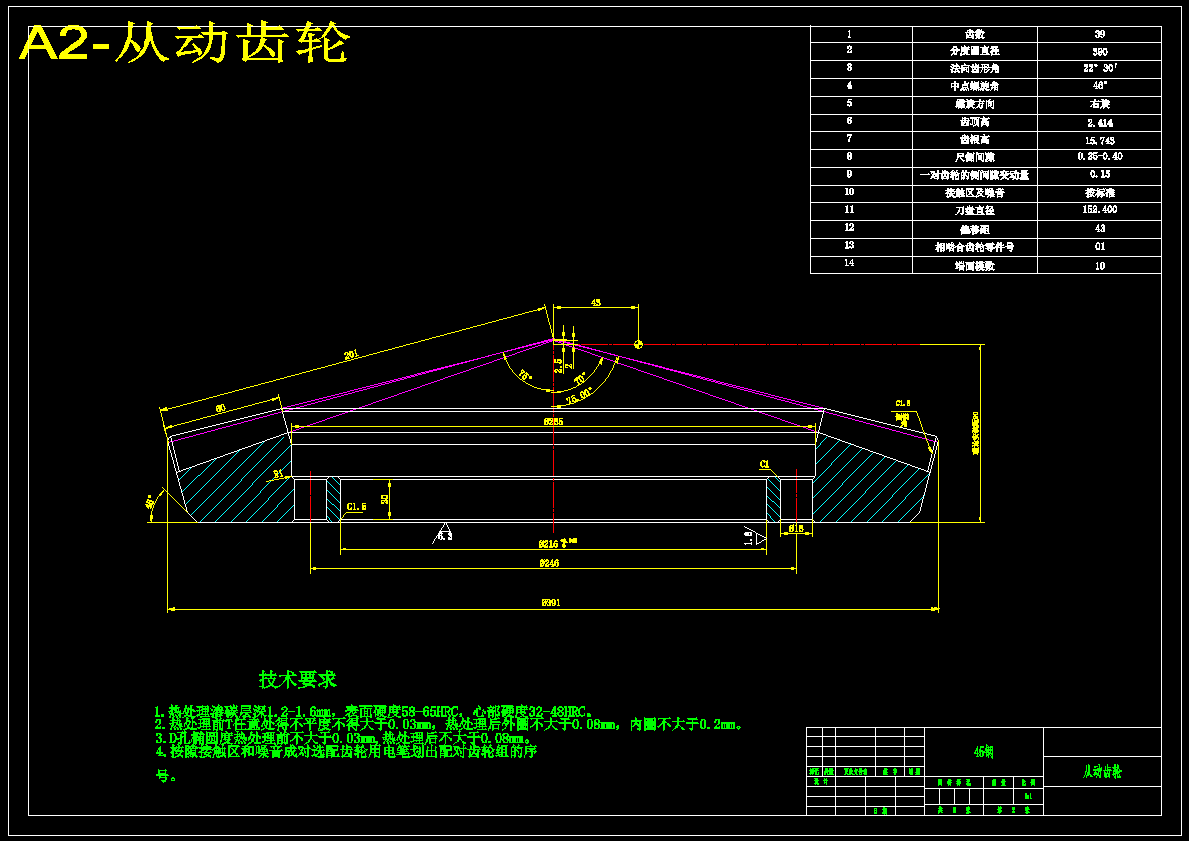
Task: Select the material label '45钢' in title block
Action: (x=984, y=752)
